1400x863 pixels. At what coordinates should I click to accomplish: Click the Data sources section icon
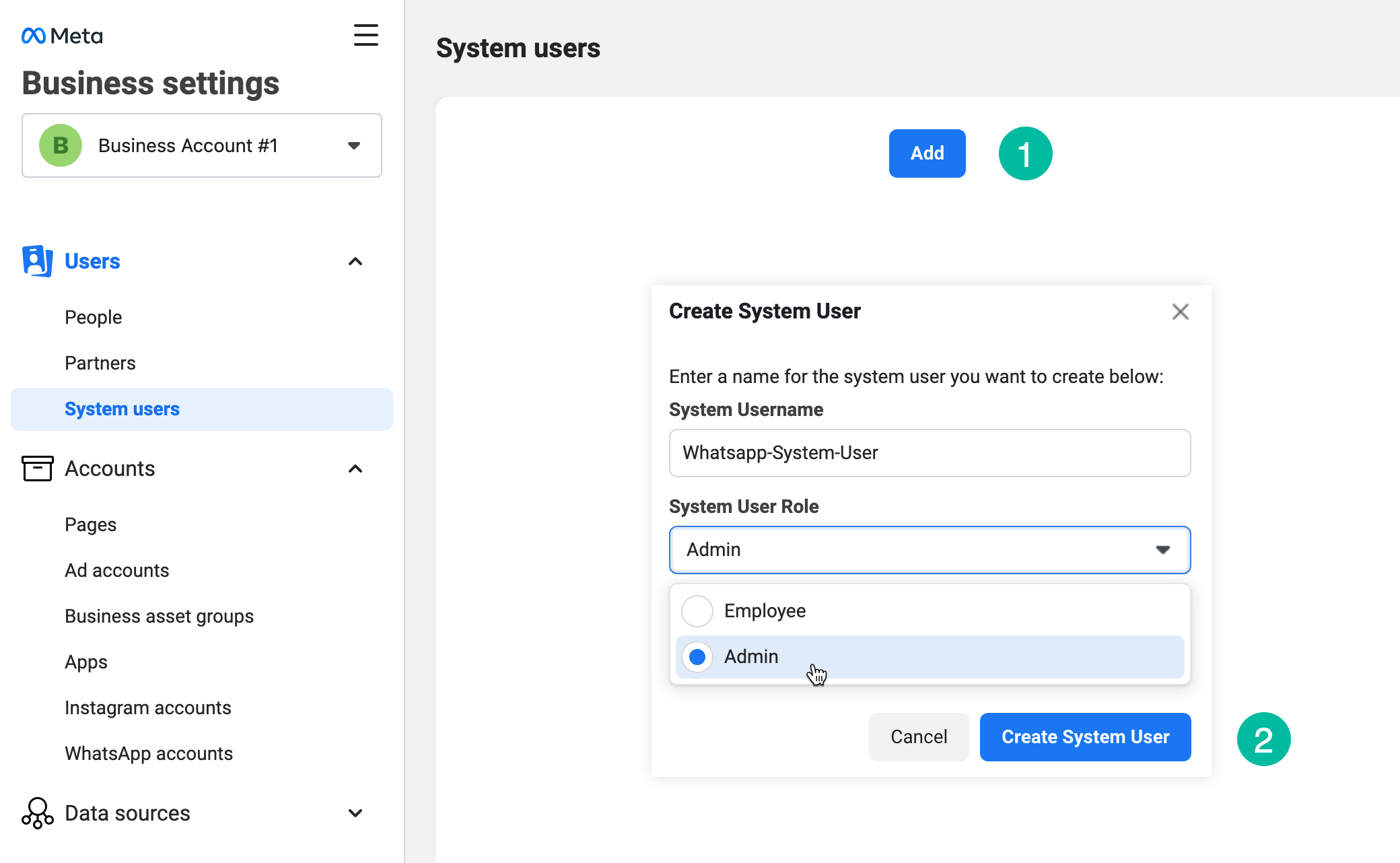pyautogui.click(x=36, y=814)
